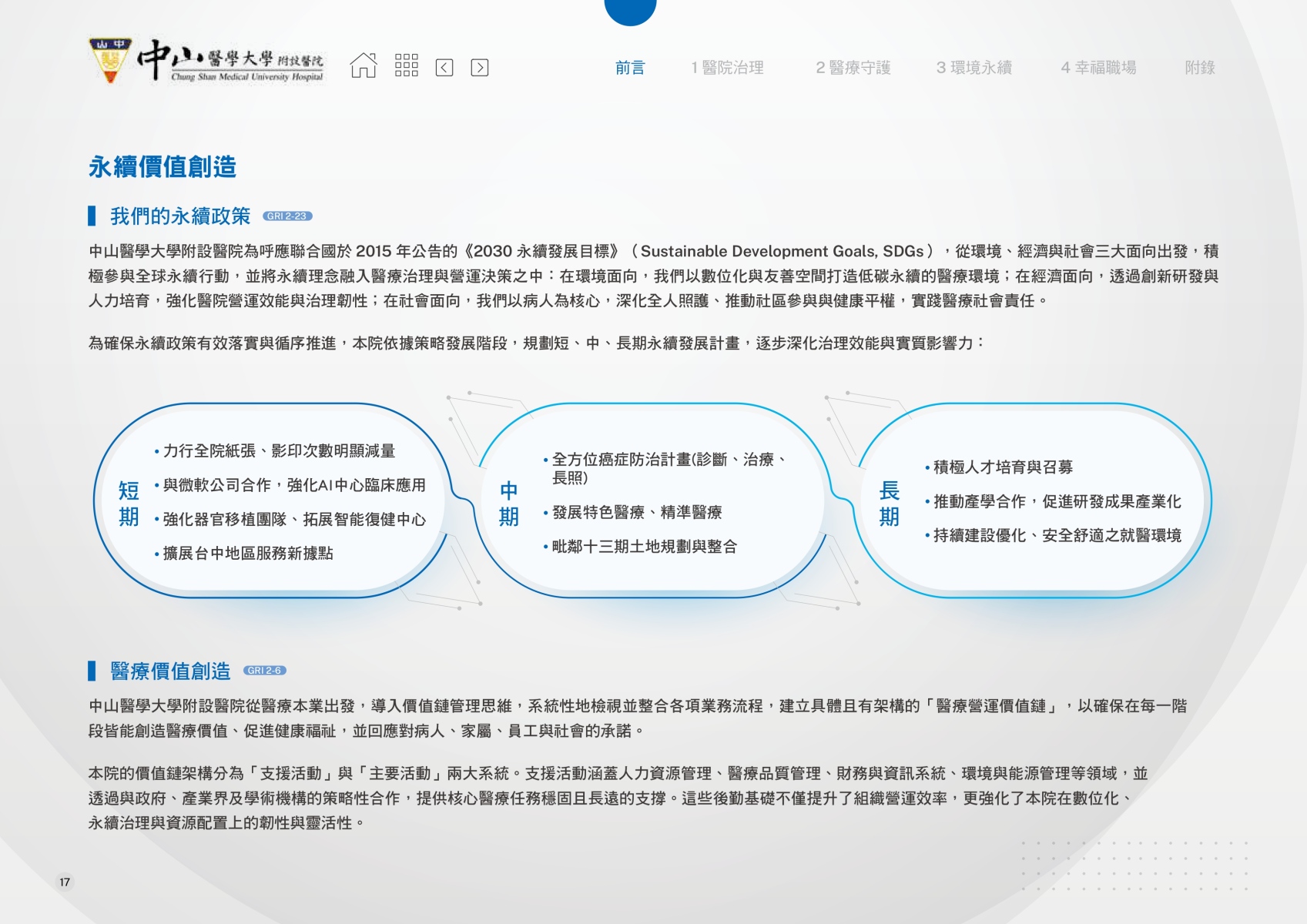Click the Chung Shan hospital shield logo

point(110,60)
